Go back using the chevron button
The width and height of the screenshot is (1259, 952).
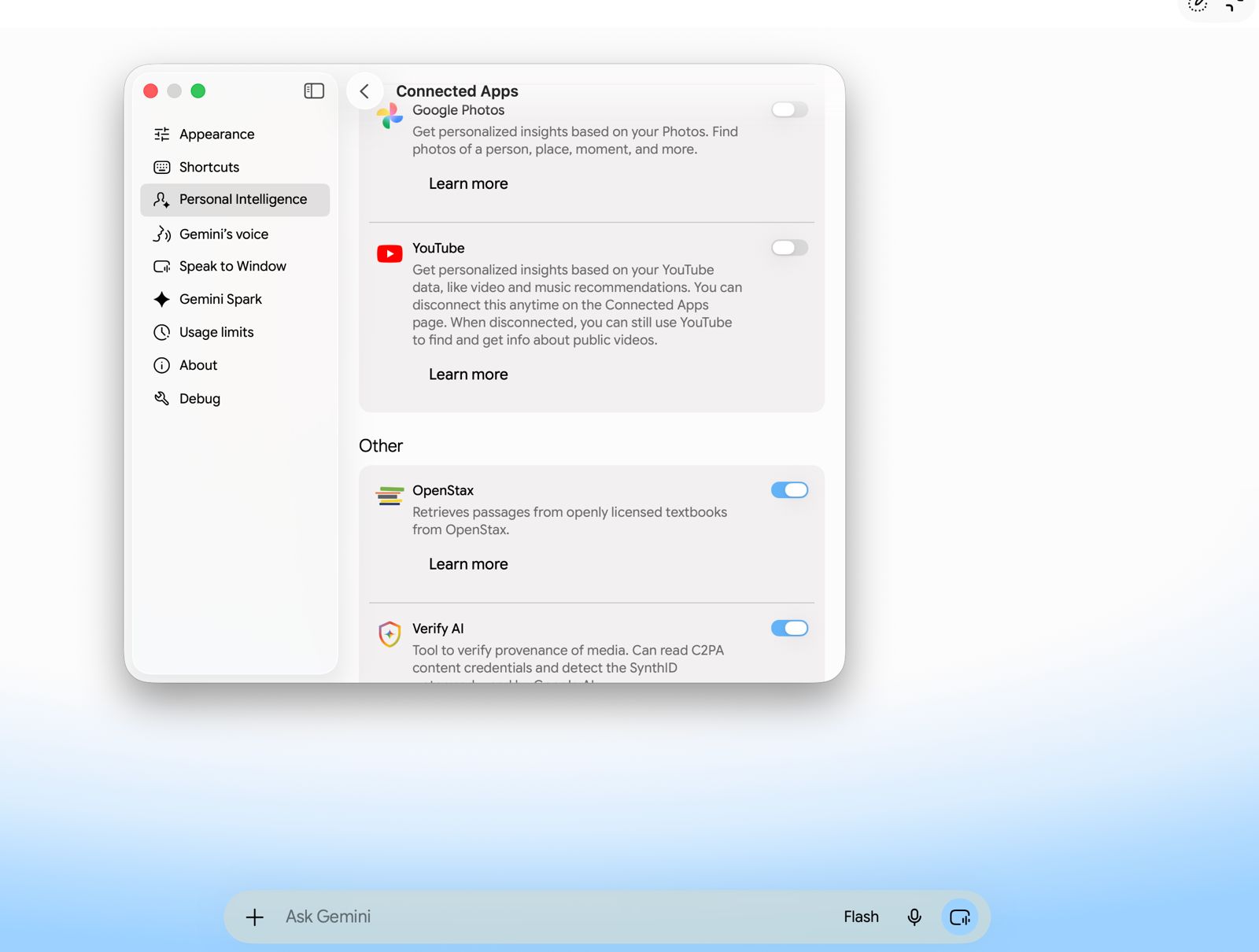point(364,91)
